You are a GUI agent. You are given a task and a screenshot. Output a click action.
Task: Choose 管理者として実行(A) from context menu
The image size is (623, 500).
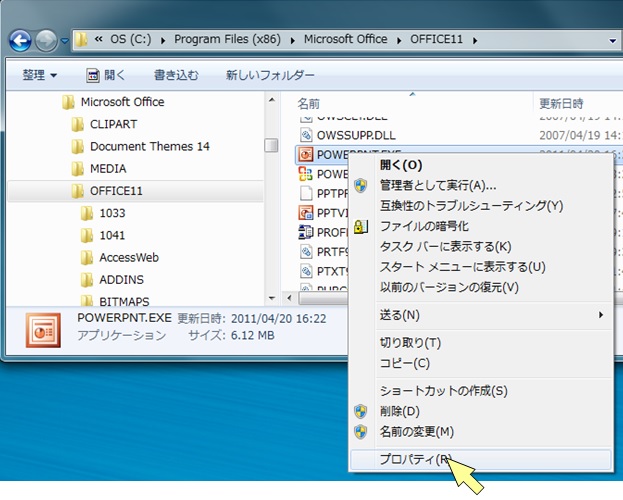coord(482,186)
